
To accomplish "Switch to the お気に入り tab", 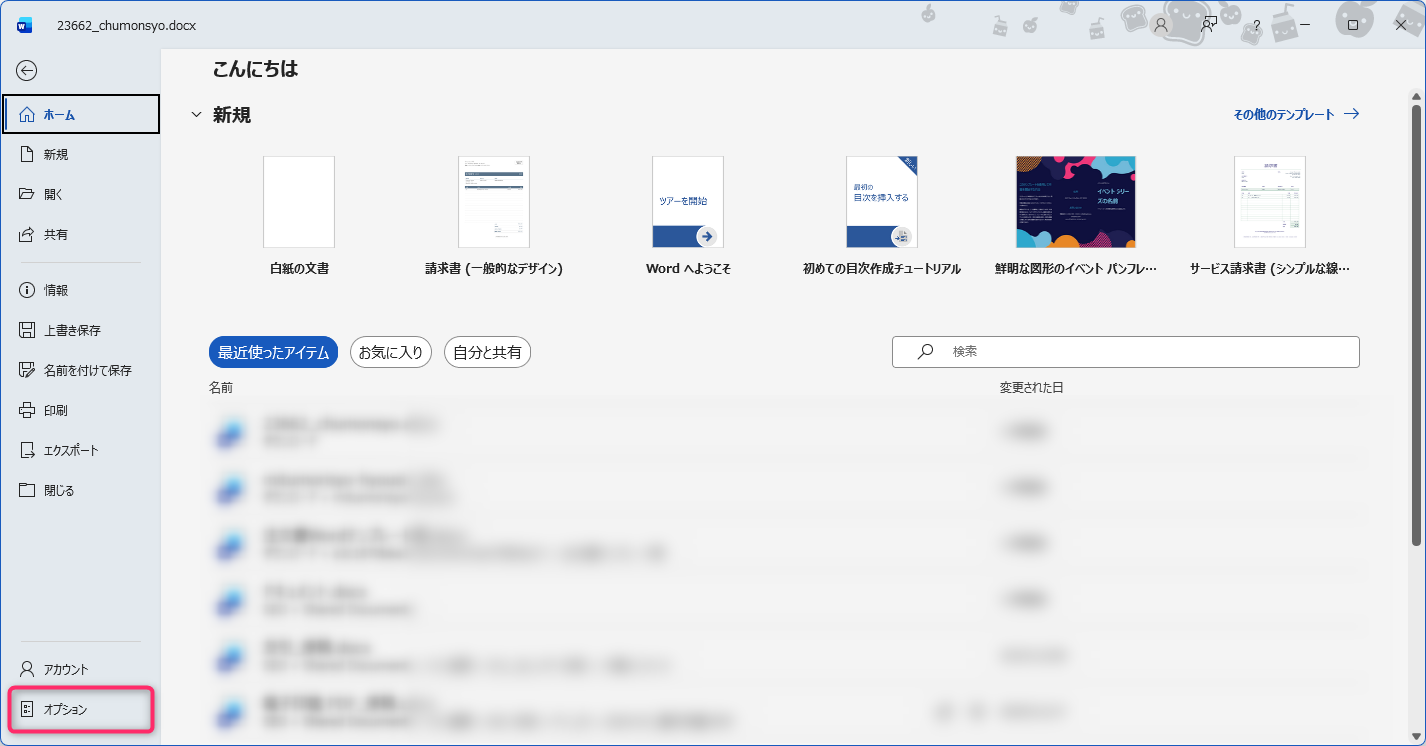I will pyautogui.click(x=391, y=352).
